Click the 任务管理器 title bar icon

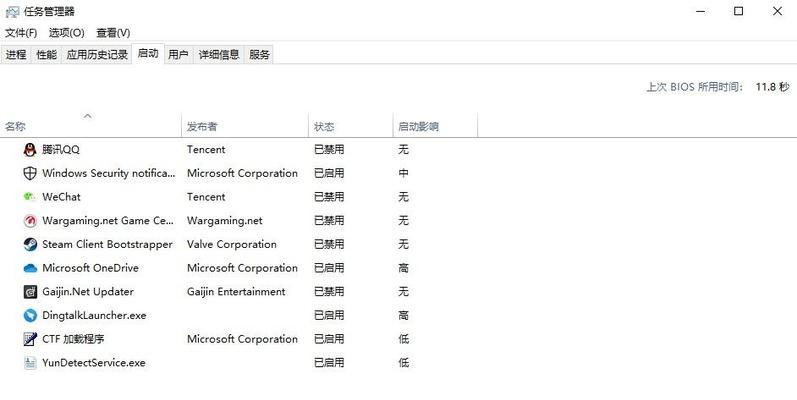click(x=12, y=11)
